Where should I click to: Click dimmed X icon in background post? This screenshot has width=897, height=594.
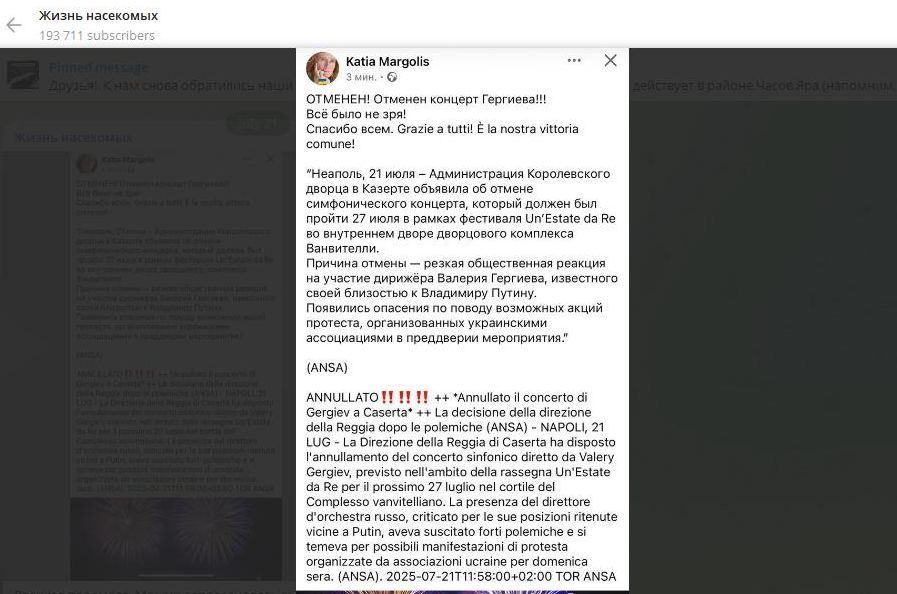[269, 159]
